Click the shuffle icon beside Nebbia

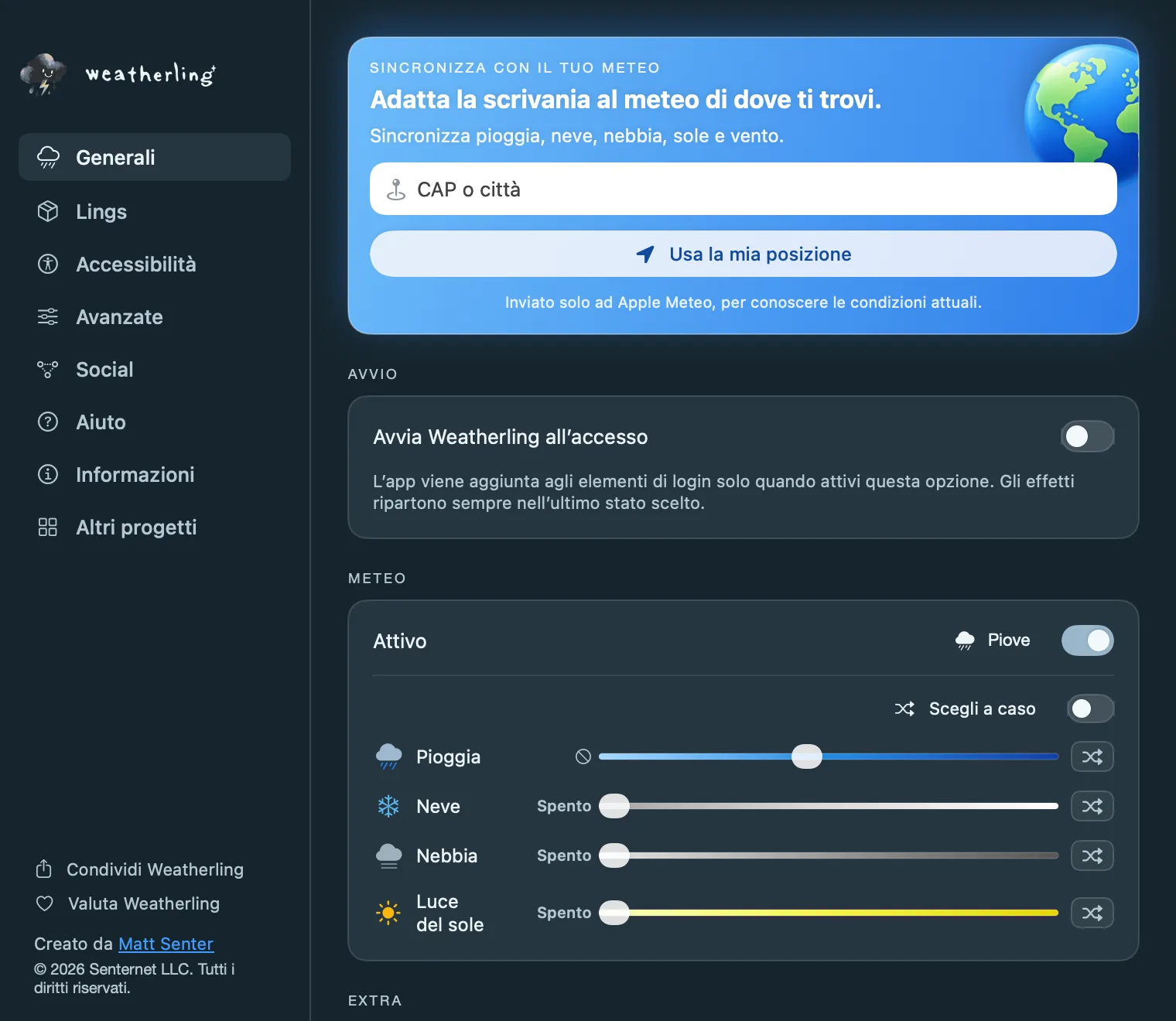[x=1092, y=855]
